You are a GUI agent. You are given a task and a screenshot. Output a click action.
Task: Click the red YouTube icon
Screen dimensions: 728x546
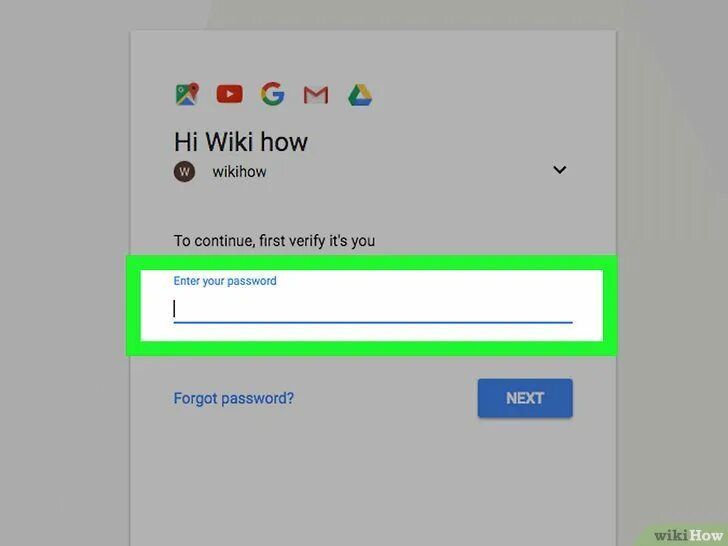tap(229, 94)
